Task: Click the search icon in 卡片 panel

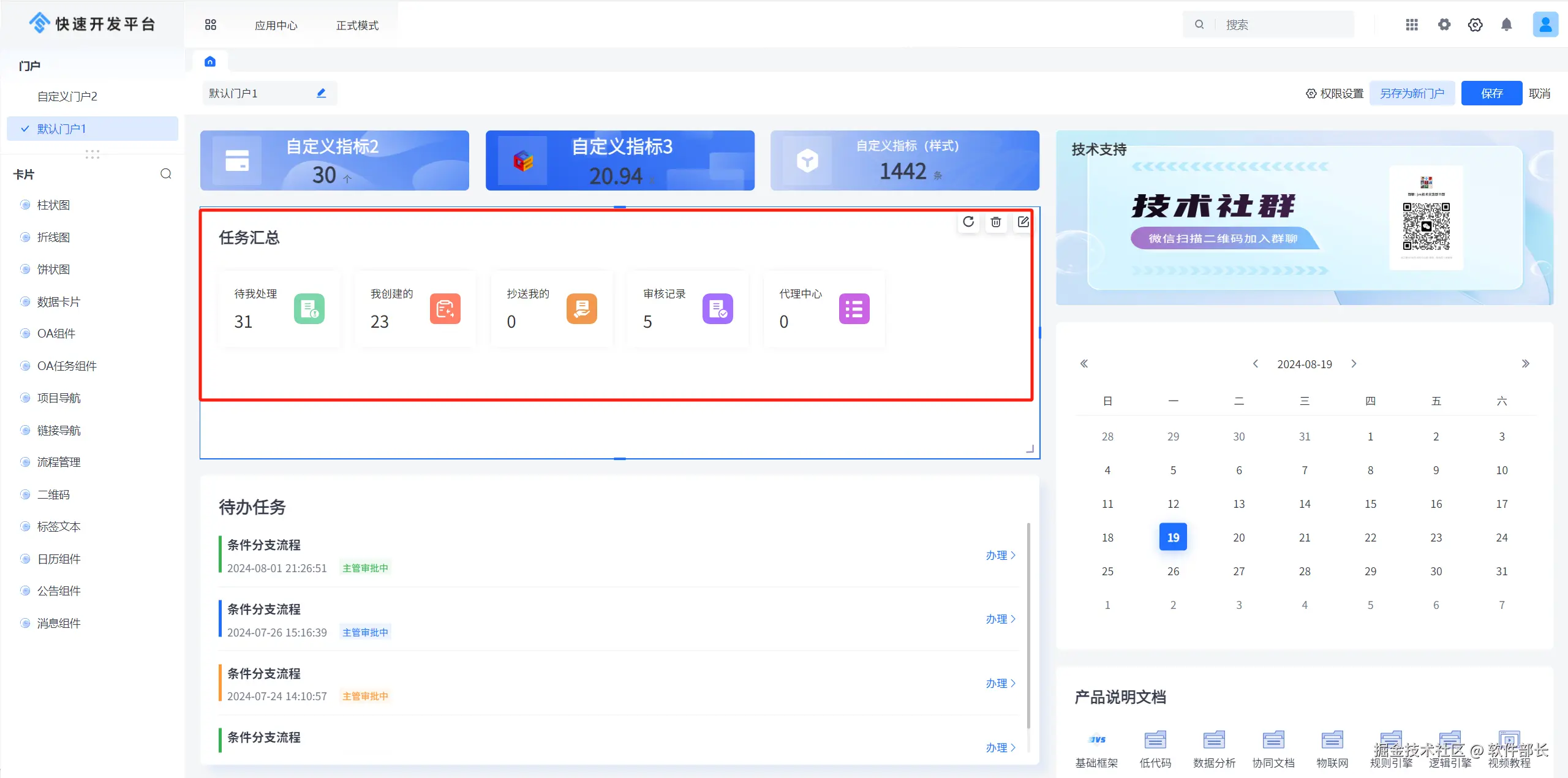Action: tap(165, 174)
